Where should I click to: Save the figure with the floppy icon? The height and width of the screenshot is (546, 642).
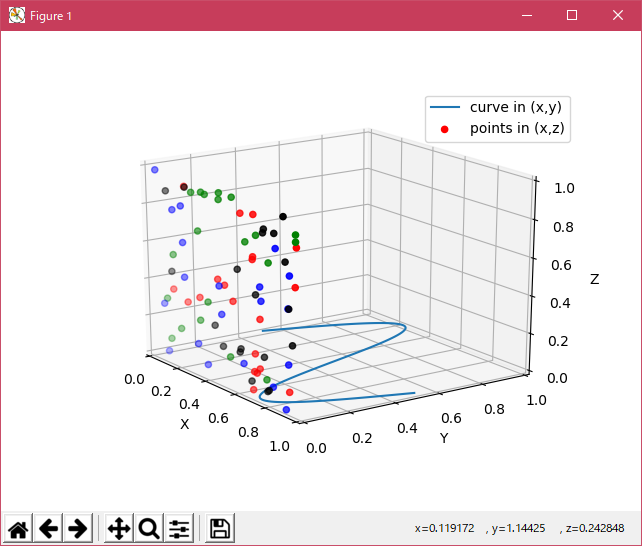[x=220, y=528]
